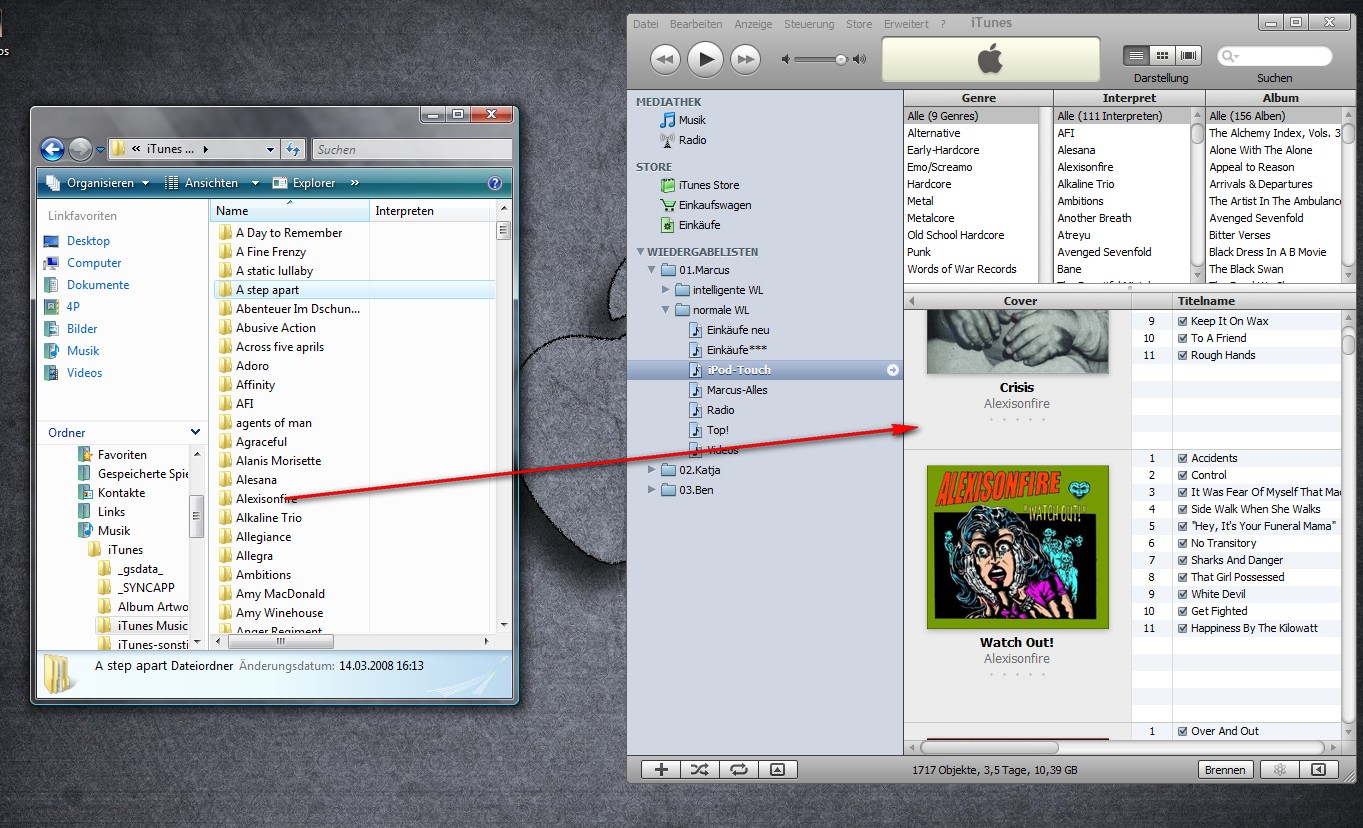Open Explorer help with the question mark icon
This screenshot has height=828, width=1363.
pyautogui.click(x=494, y=183)
